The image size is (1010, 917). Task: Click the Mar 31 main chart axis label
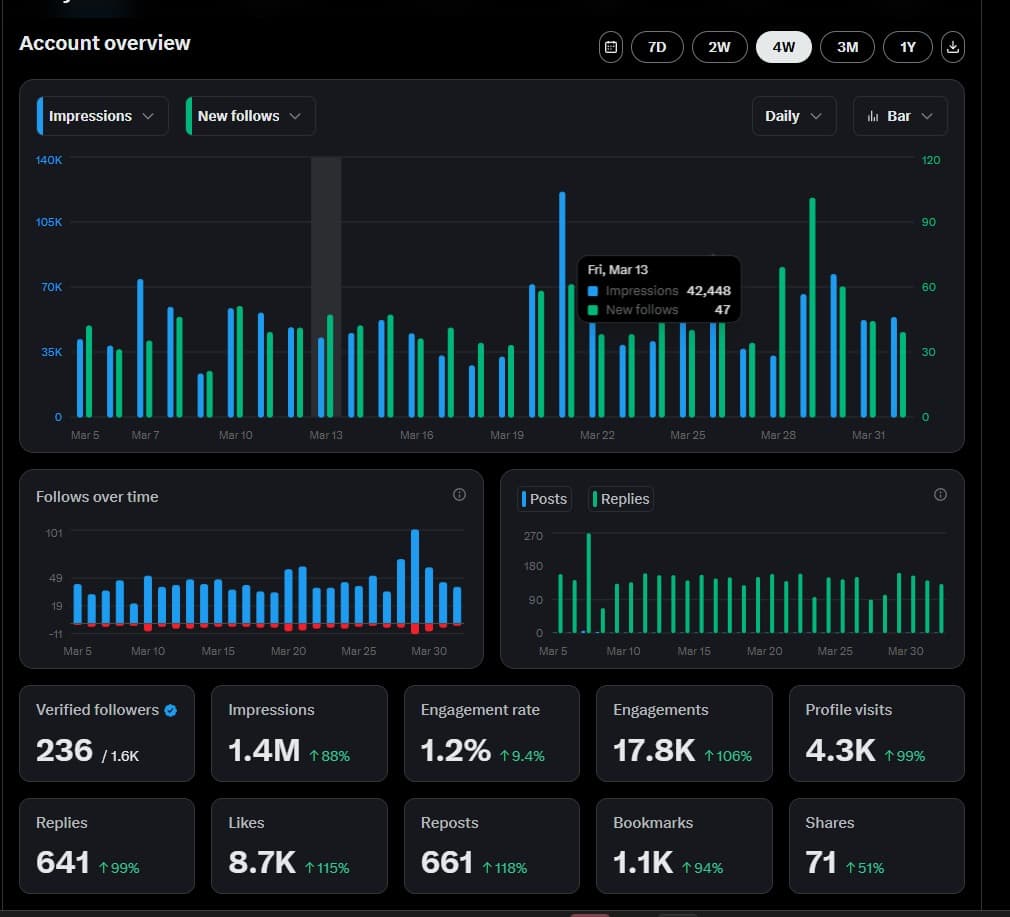point(868,435)
